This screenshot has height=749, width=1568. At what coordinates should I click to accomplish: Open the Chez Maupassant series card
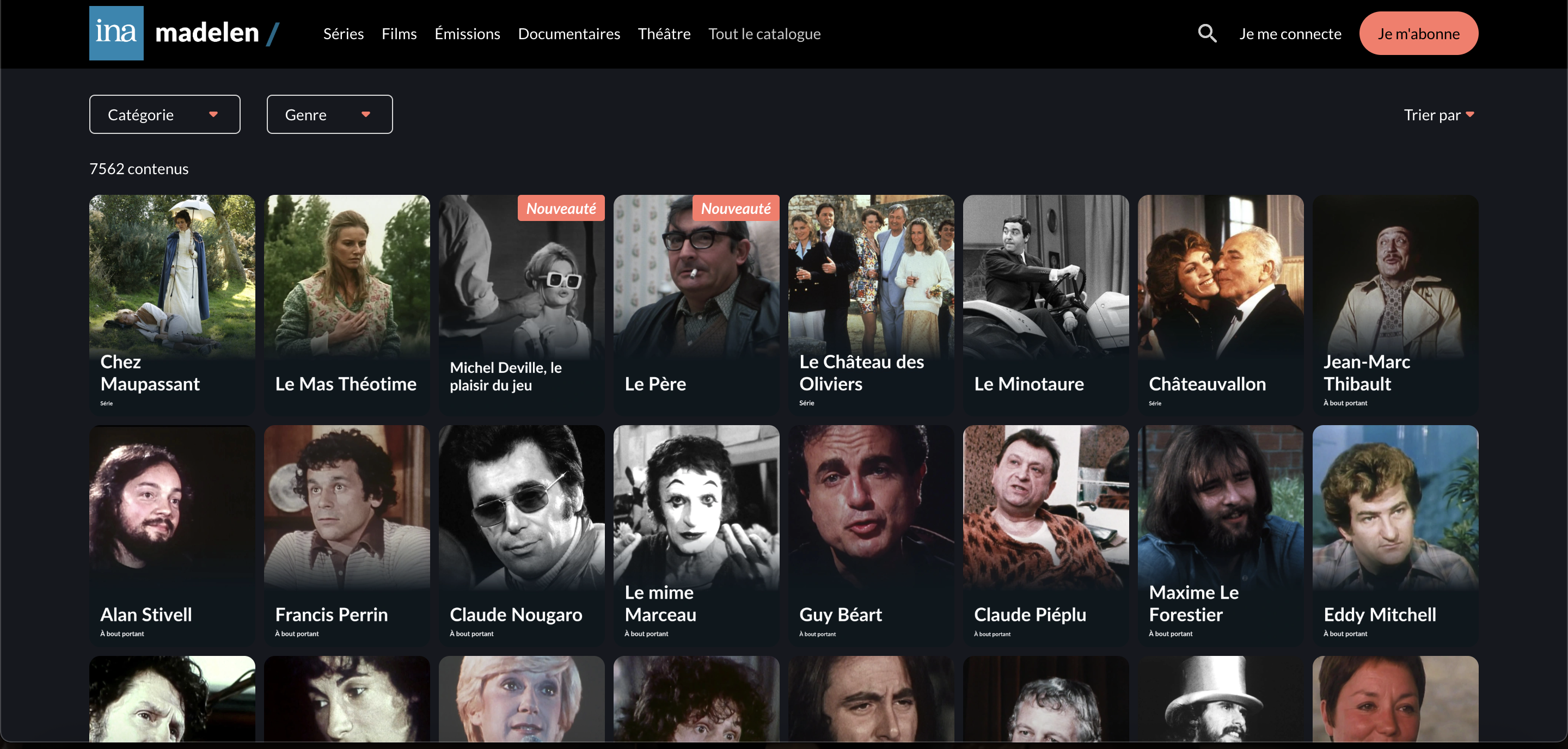(172, 305)
